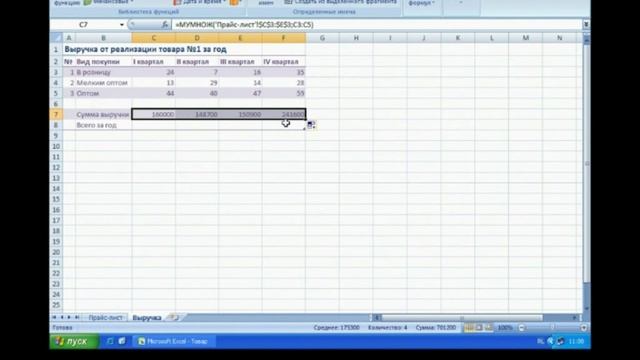Switch to Normal view in status bar
The width and height of the screenshot is (640, 360).
point(469,327)
